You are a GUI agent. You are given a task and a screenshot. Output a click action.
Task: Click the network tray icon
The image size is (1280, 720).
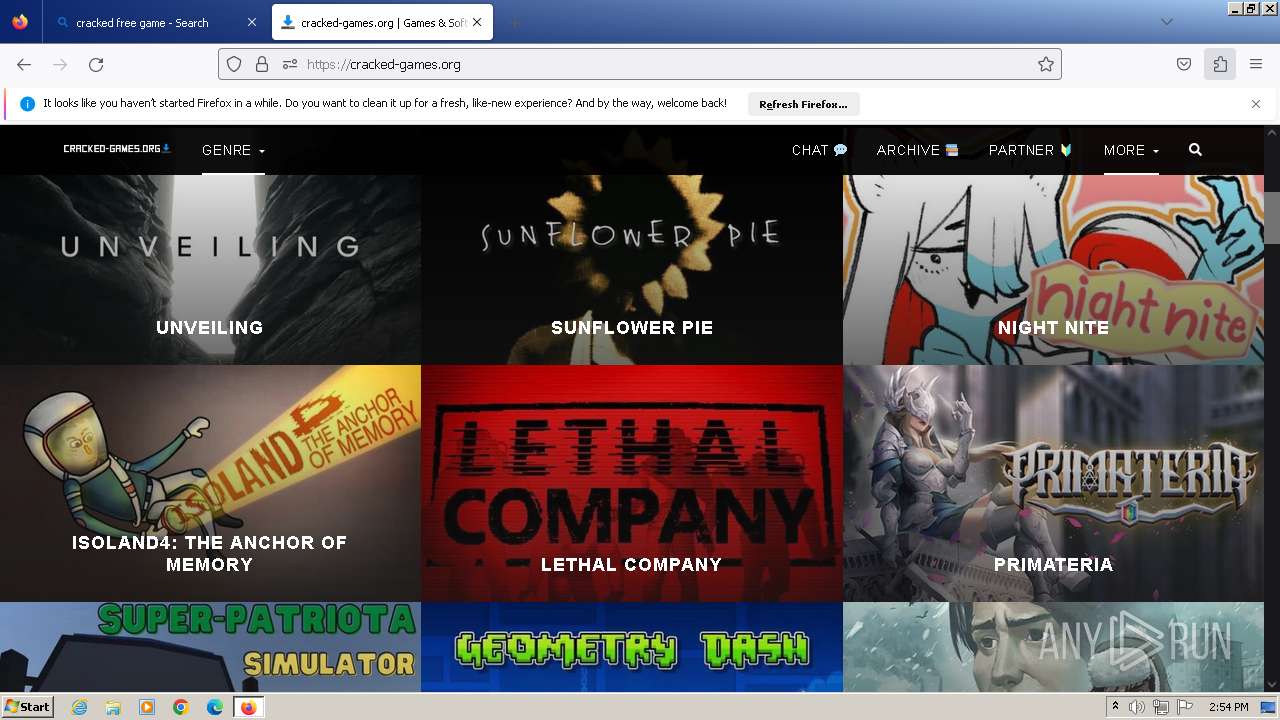pos(1161,707)
